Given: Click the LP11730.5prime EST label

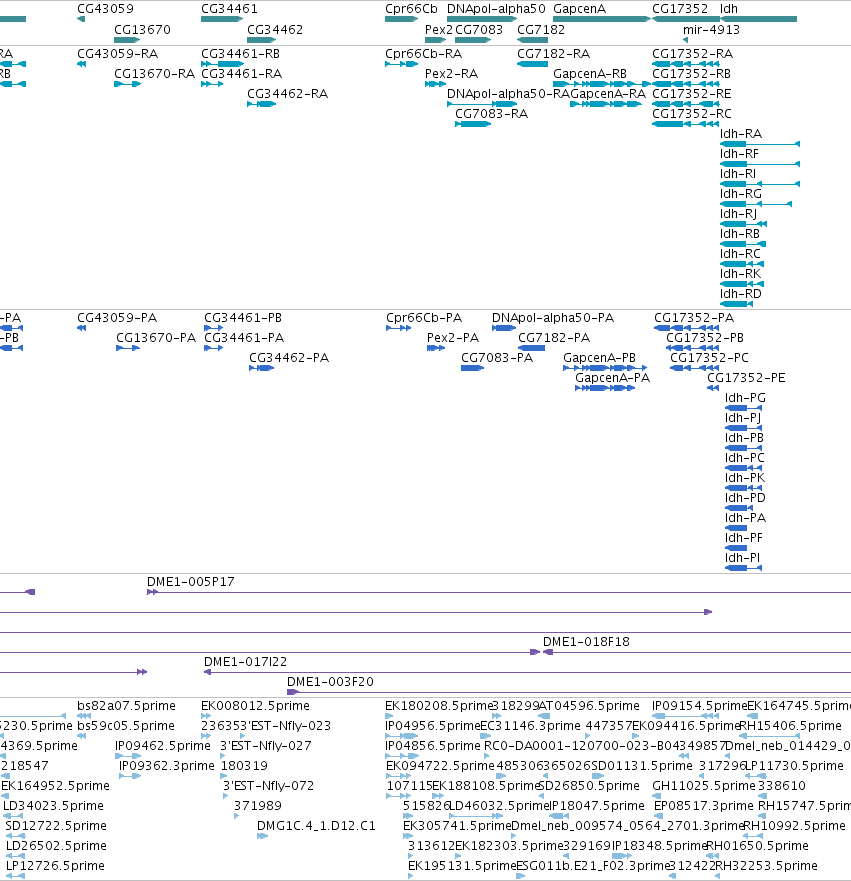Looking at the screenshot, I should coord(794,766).
